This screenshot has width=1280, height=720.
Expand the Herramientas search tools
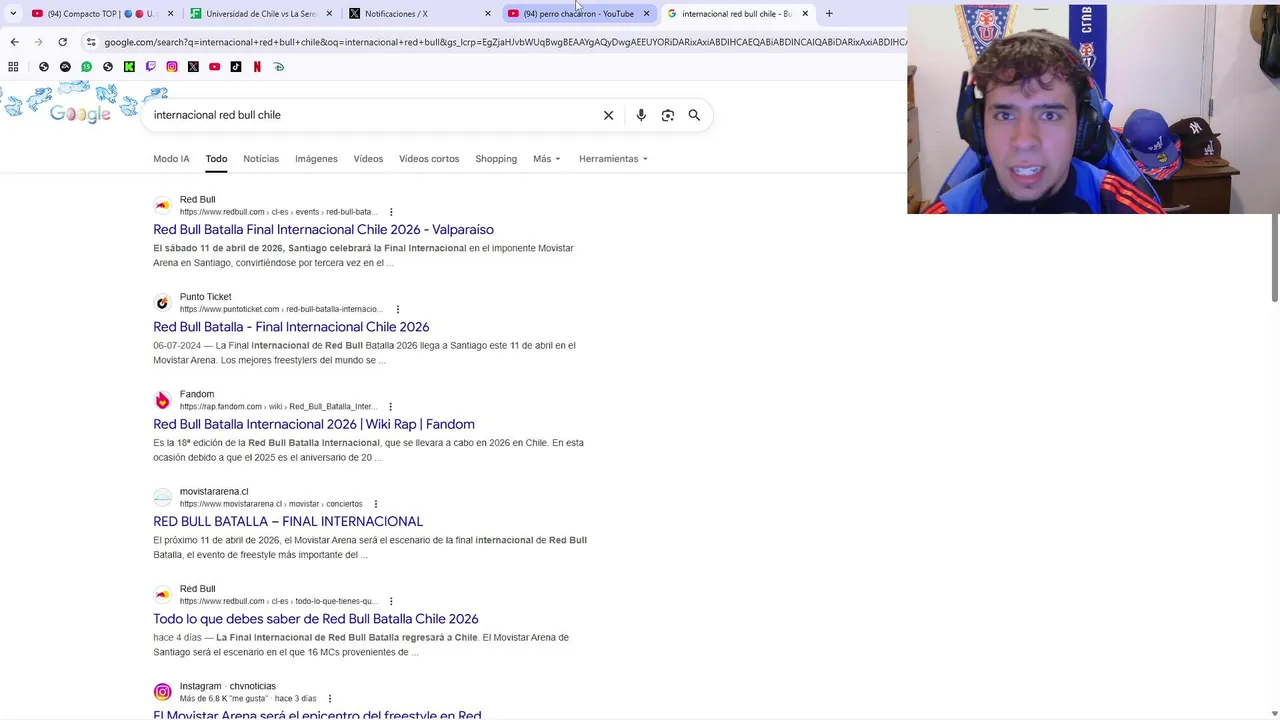pos(613,159)
